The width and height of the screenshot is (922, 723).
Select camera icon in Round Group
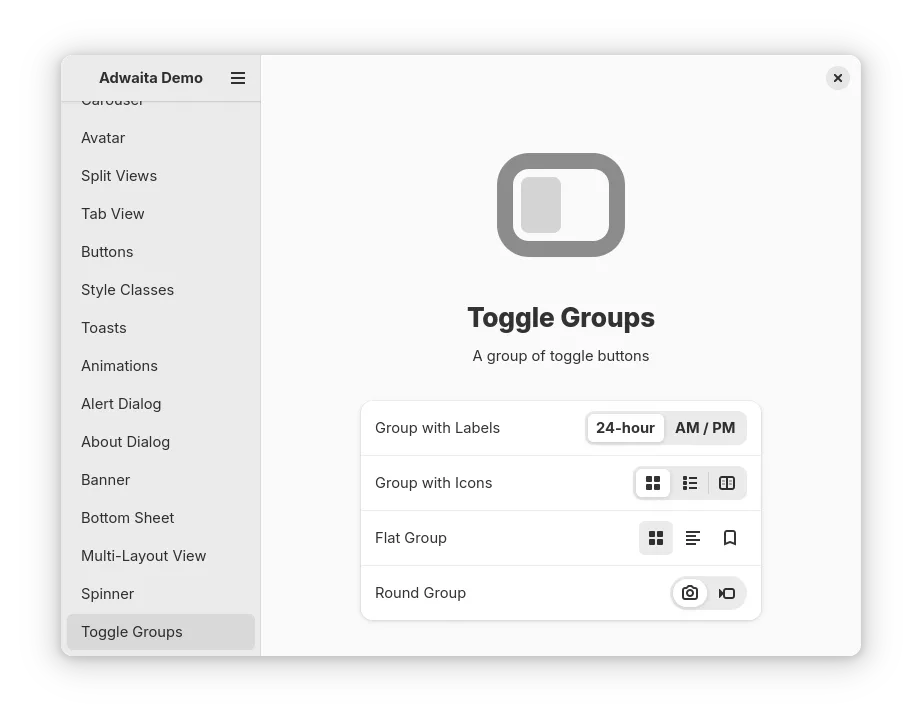coord(690,593)
